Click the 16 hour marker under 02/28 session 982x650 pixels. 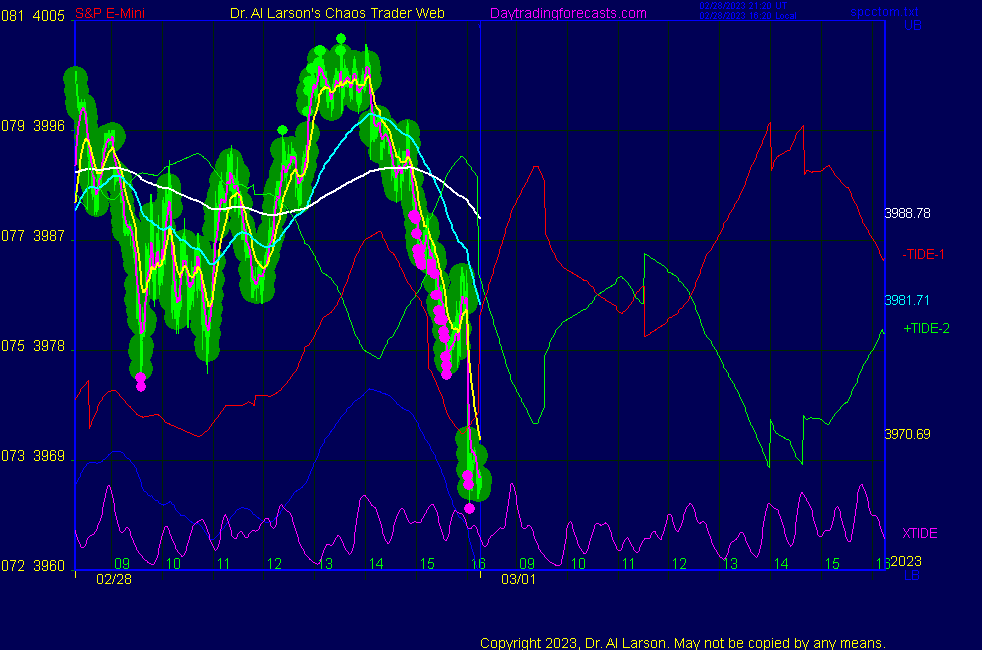tap(478, 564)
